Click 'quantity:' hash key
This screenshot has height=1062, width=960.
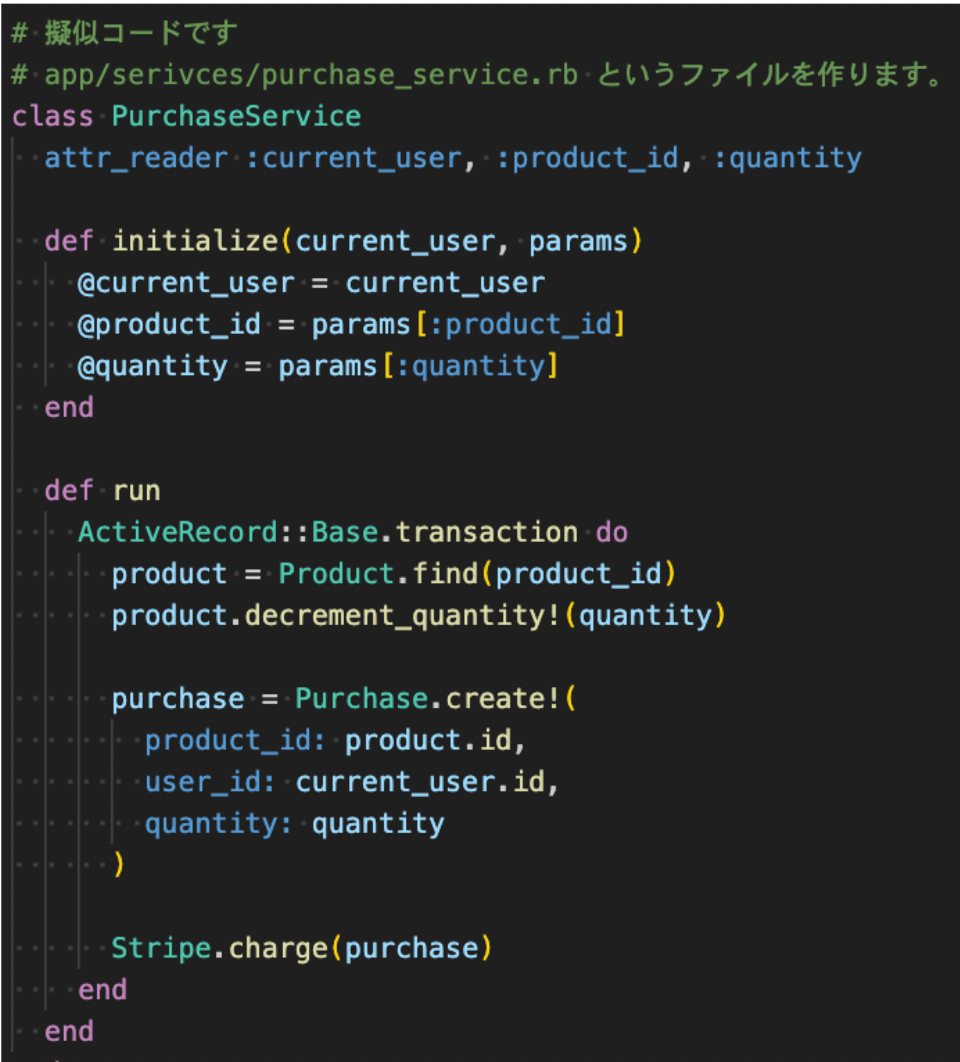coord(219,824)
